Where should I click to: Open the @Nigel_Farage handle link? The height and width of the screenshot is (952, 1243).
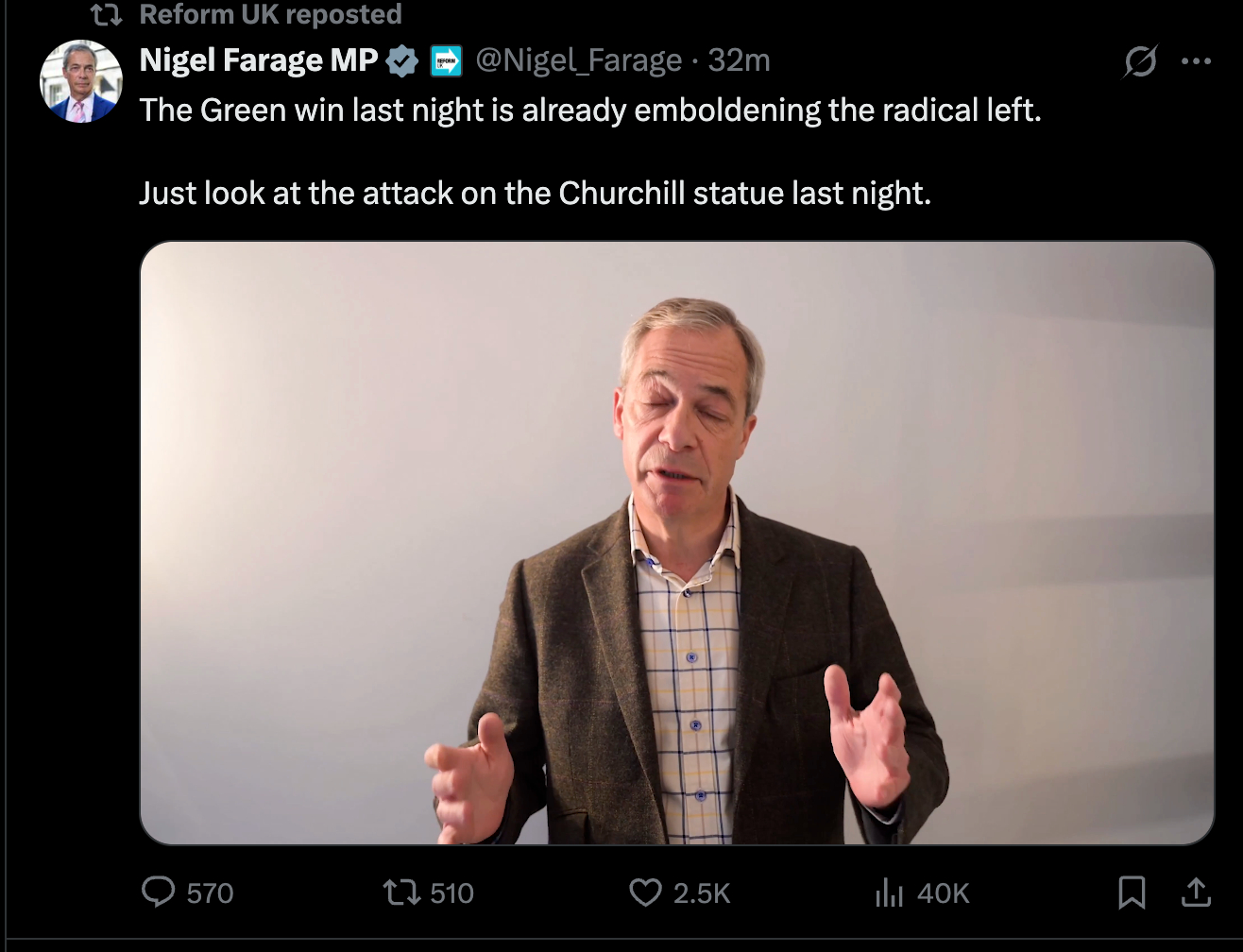click(x=578, y=60)
